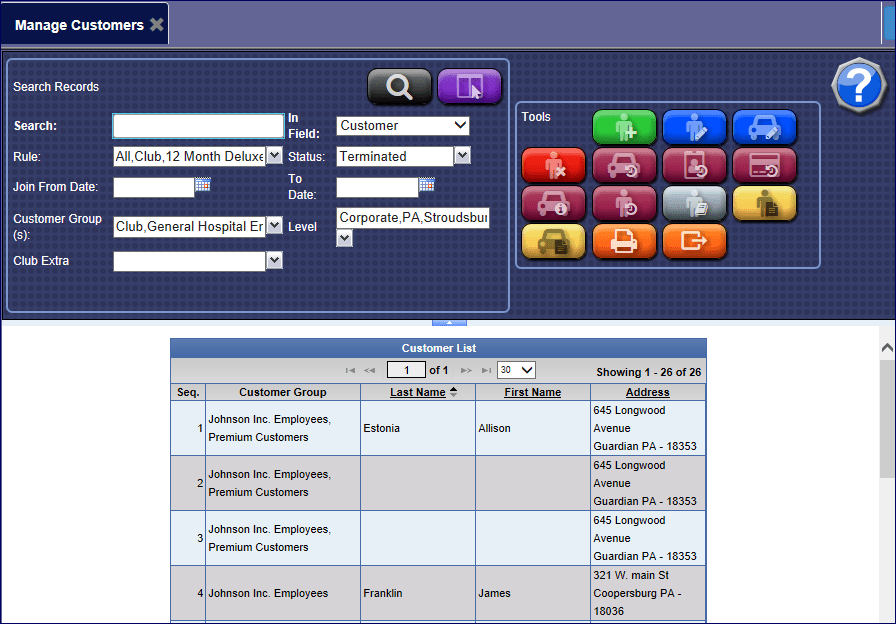Open help via the question mark icon
Viewport: 896px width, 624px height.
tap(858, 86)
